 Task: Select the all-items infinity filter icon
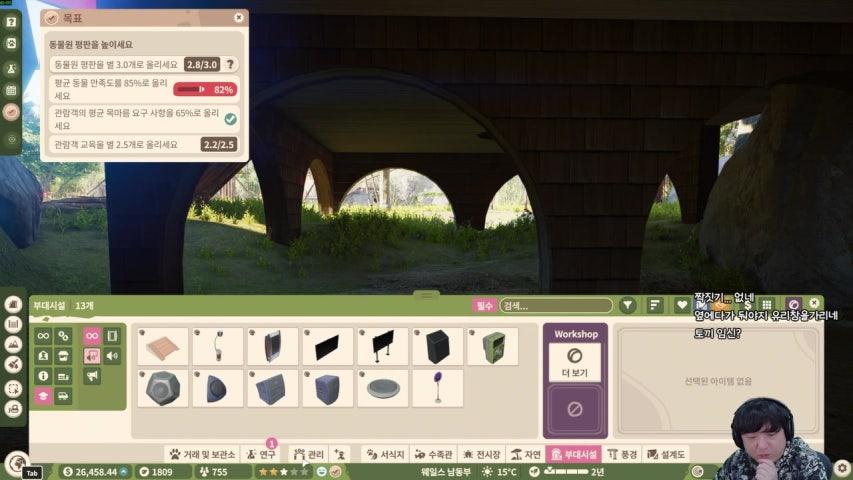(43, 336)
